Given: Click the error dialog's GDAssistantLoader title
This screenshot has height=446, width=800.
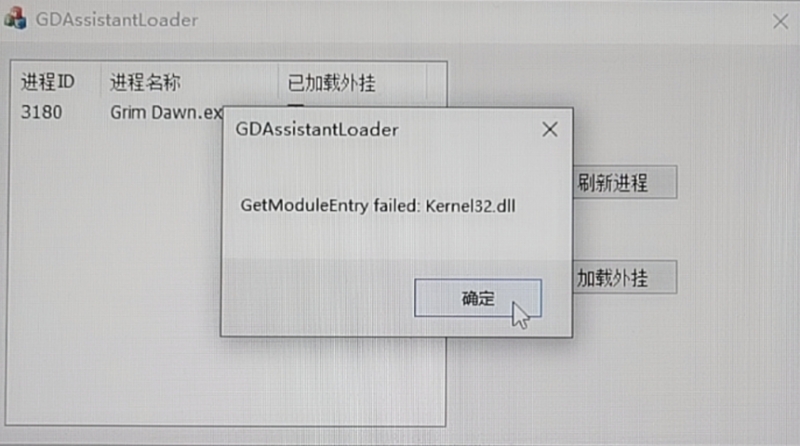Looking at the screenshot, I should pos(316,130).
